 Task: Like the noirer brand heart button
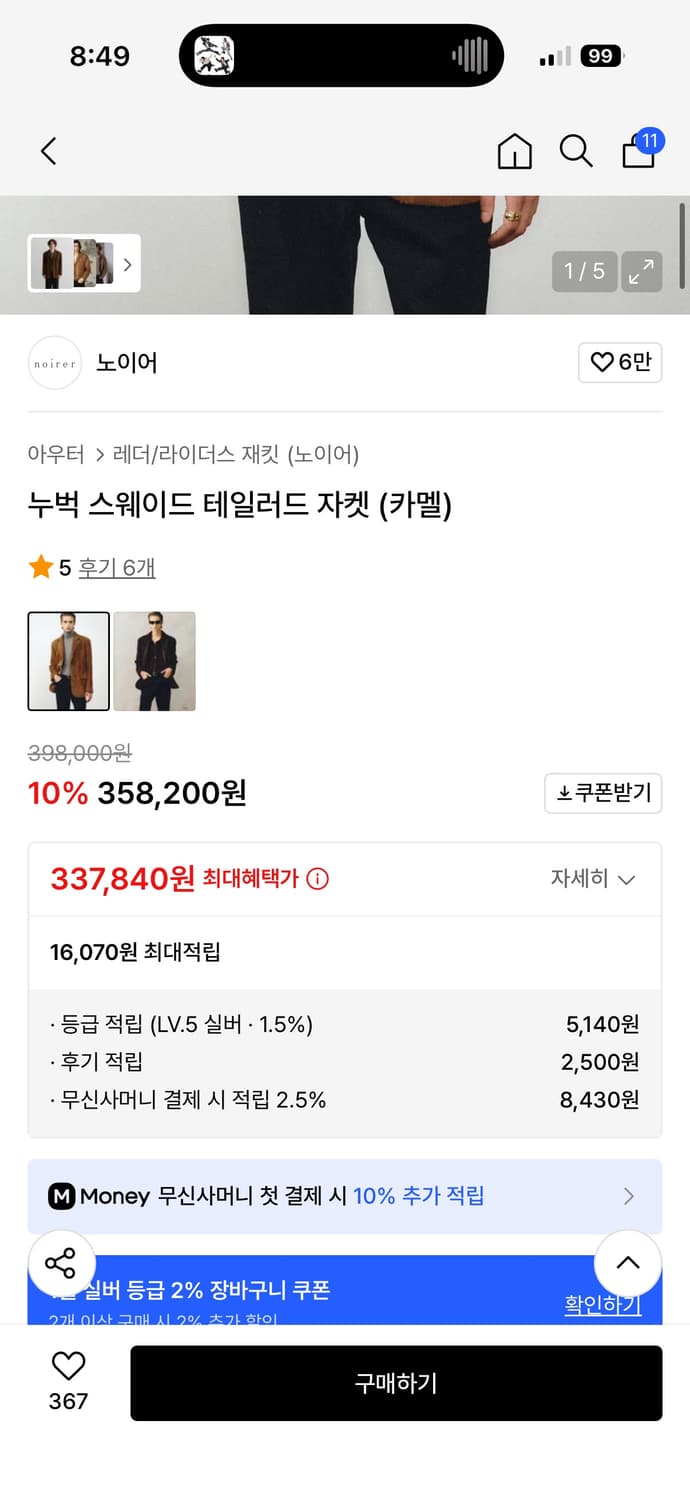click(620, 362)
